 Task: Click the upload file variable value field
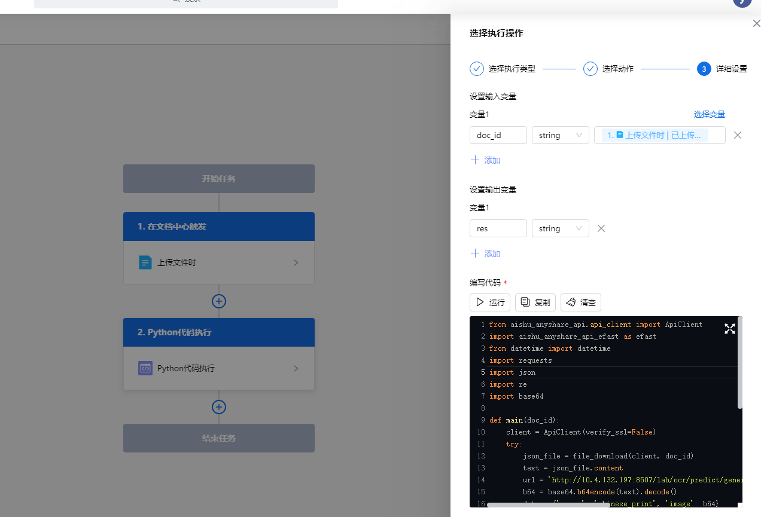[x=660, y=135]
